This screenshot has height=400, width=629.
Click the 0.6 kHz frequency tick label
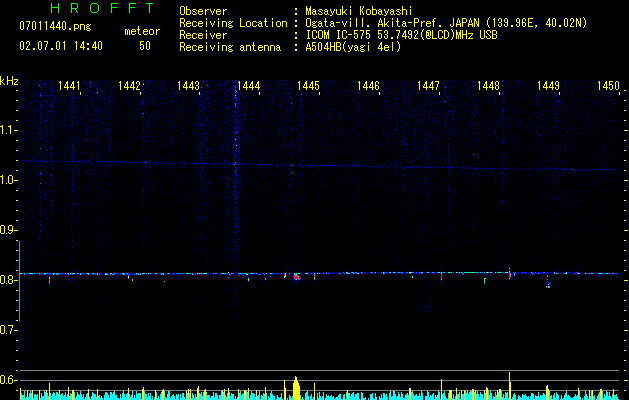pyautogui.click(x=8, y=380)
